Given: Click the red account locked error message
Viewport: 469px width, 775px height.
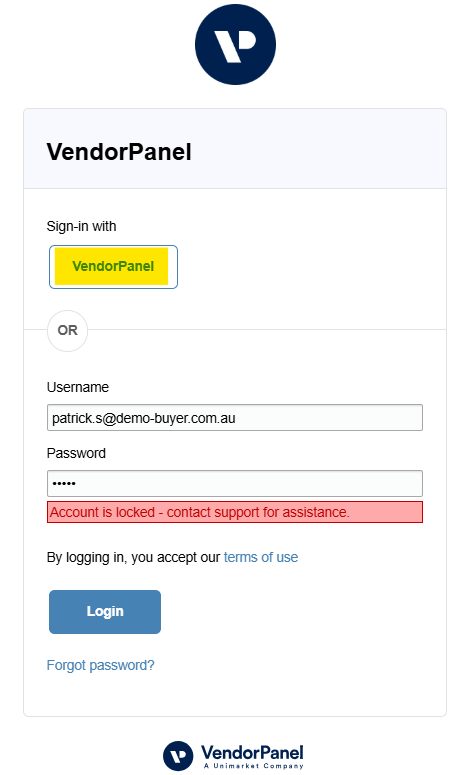Looking at the screenshot, I should [235, 512].
